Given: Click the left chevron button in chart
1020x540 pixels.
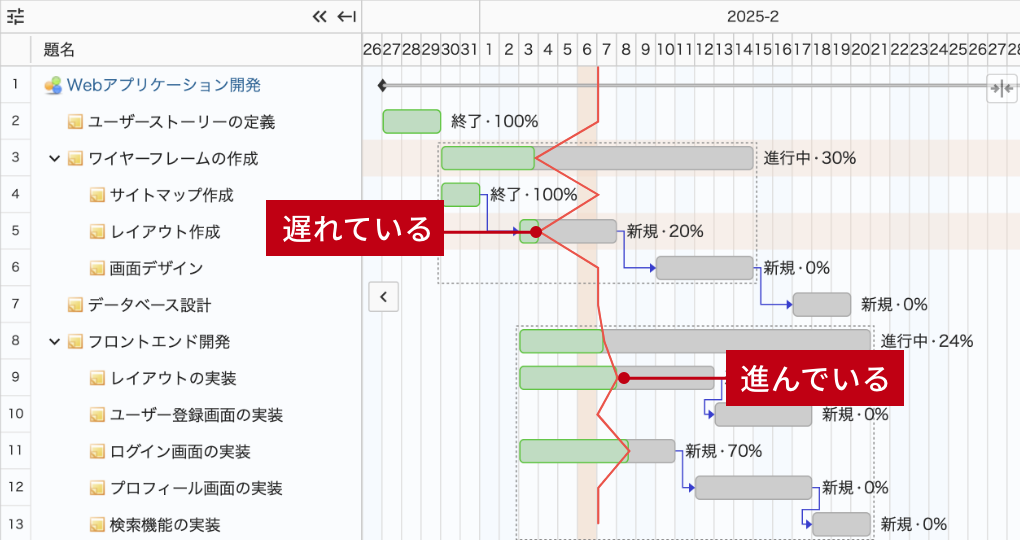Looking at the screenshot, I should coord(384,297).
